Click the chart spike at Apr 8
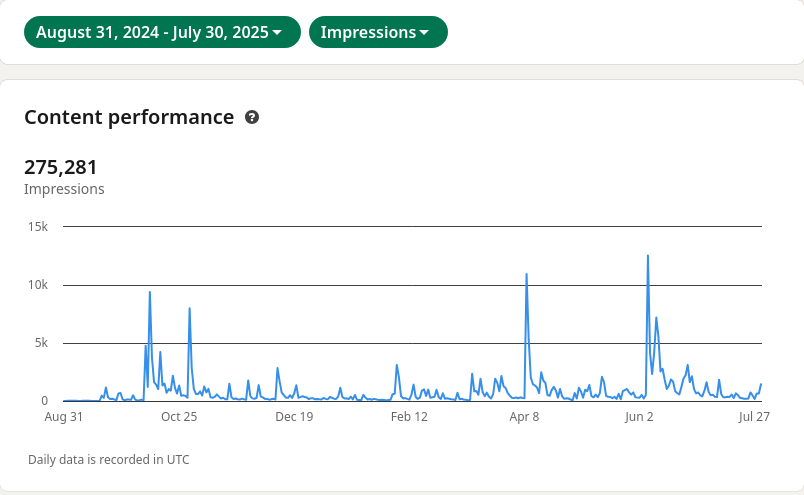Screen dimensions: 804x495 tap(526, 275)
